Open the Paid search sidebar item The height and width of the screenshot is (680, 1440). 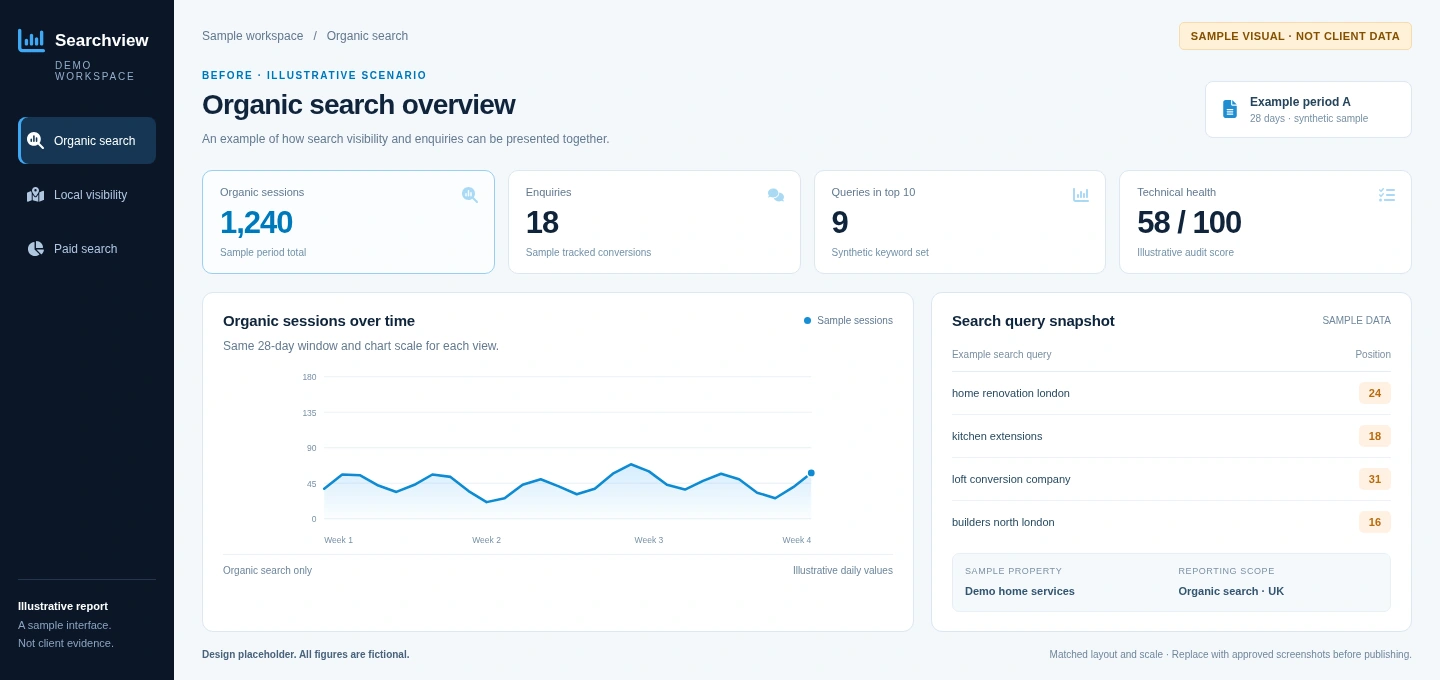point(87,249)
